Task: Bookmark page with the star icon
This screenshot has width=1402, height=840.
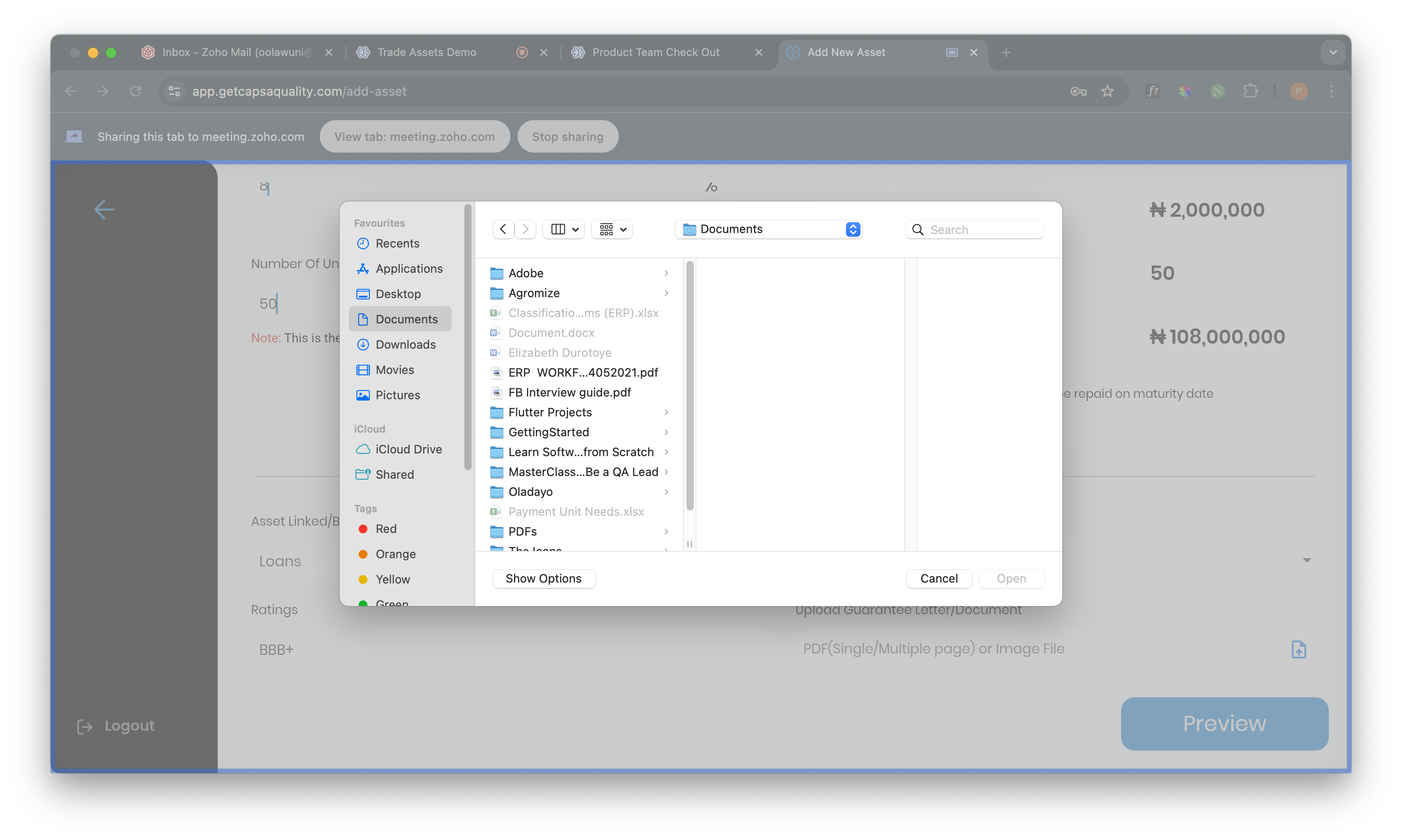Action: (1107, 91)
